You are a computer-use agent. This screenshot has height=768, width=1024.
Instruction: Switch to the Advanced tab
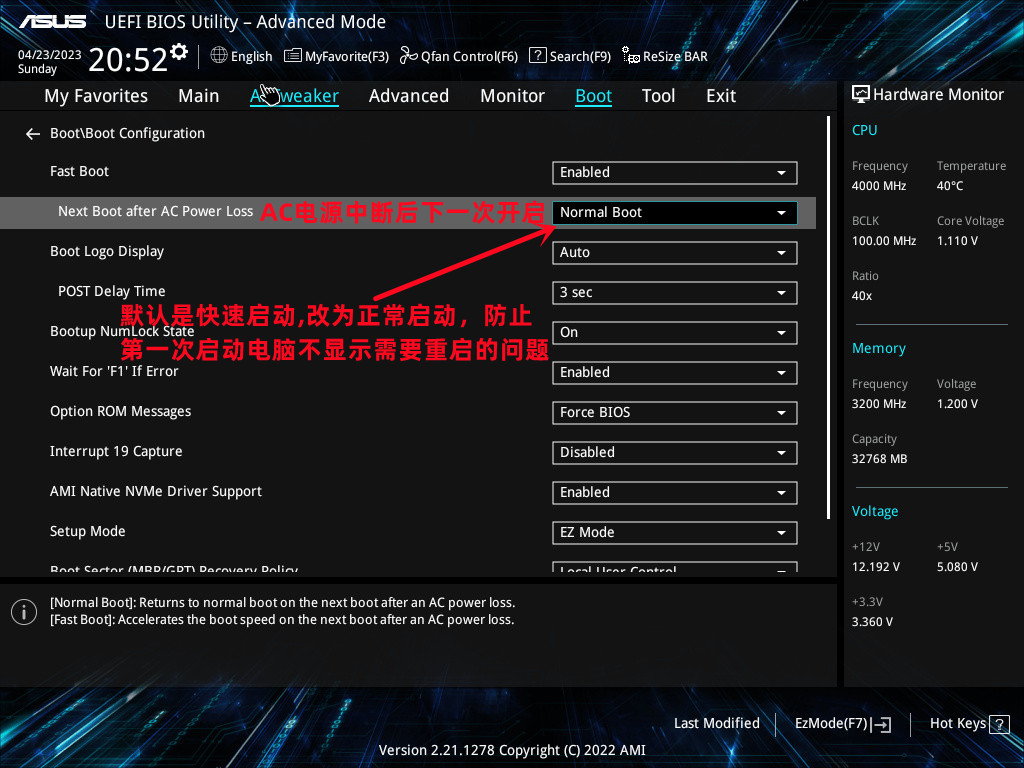tap(409, 96)
